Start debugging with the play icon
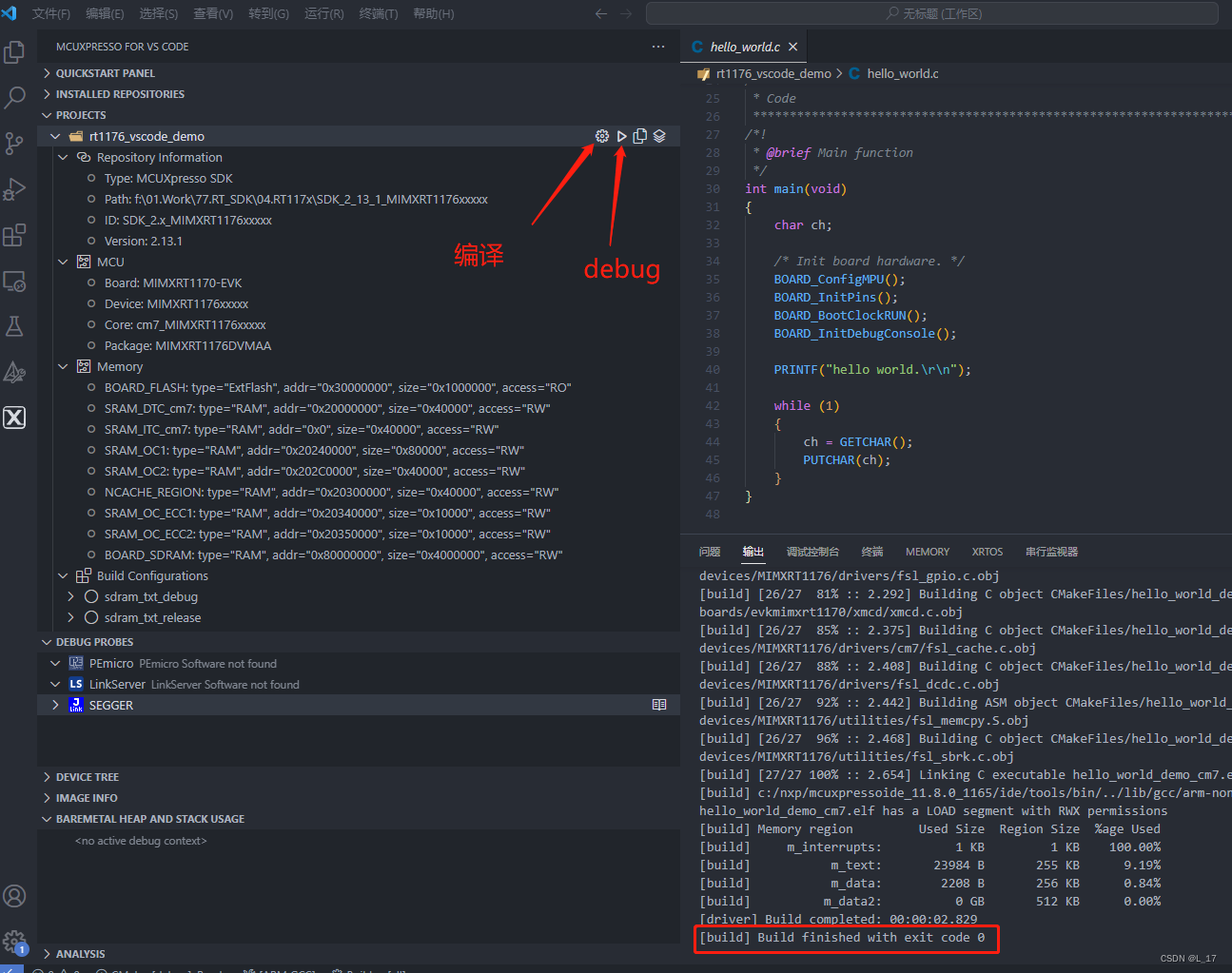The image size is (1232, 973). (620, 135)
